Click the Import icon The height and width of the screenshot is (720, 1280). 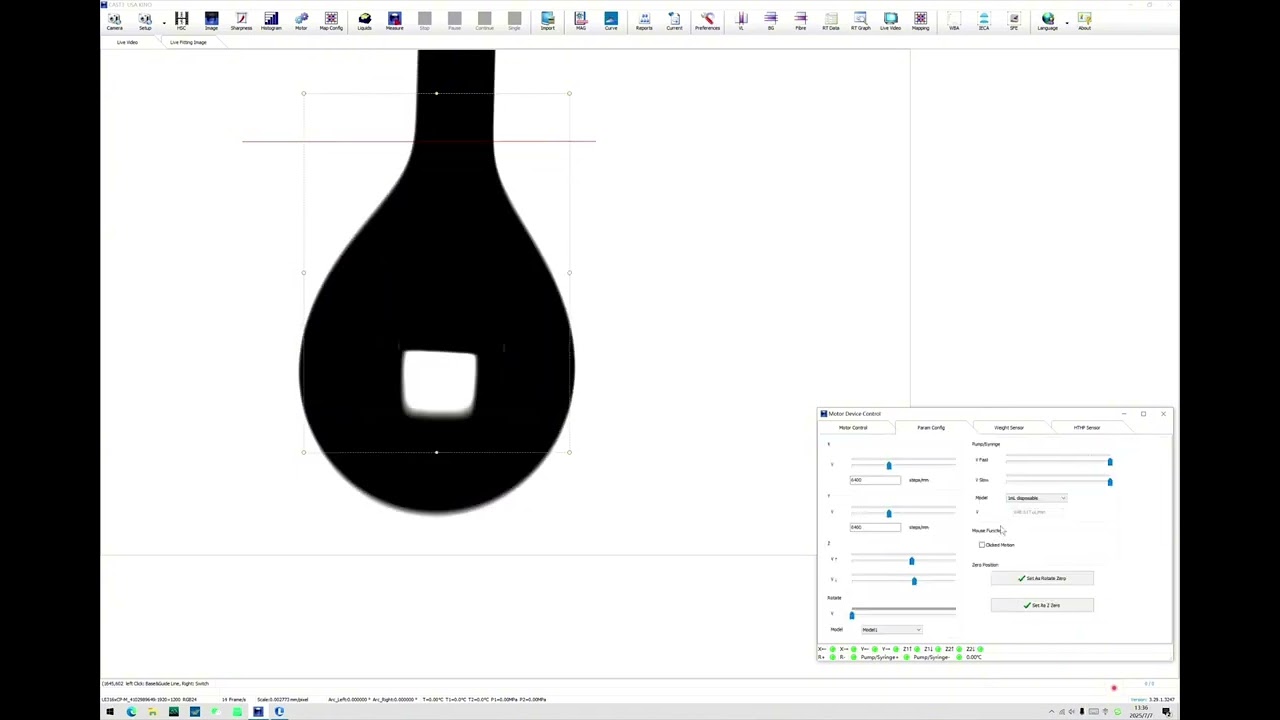click(x=547, y=20)
